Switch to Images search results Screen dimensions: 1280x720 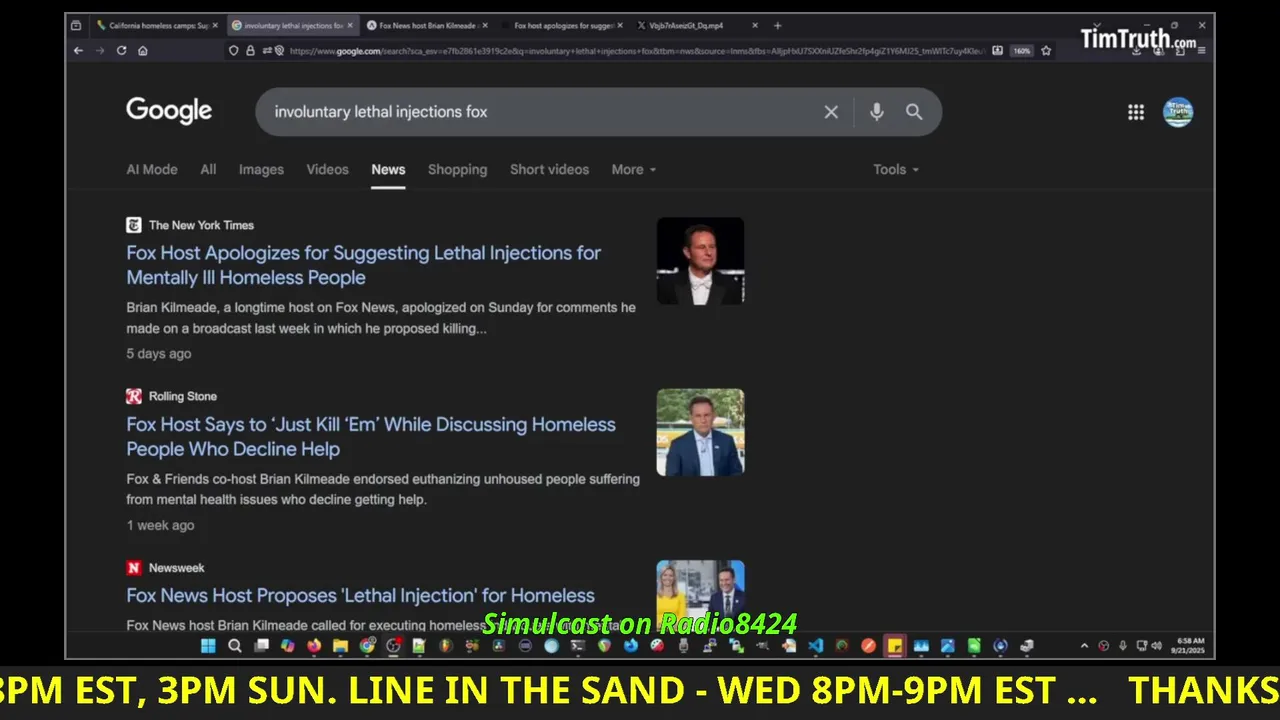(261, 169)
